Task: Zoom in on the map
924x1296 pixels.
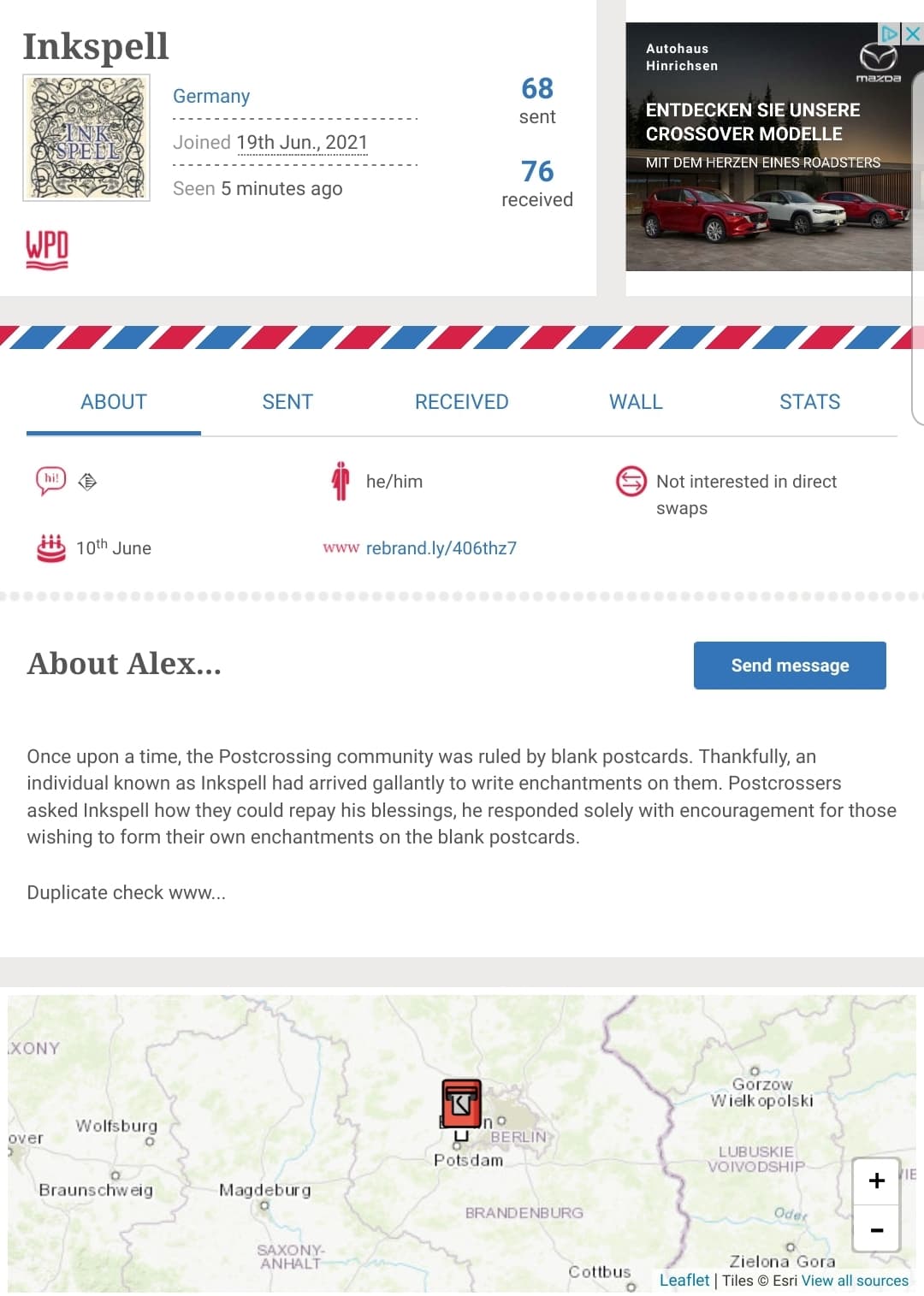Action: click(x=876, y=1181)
